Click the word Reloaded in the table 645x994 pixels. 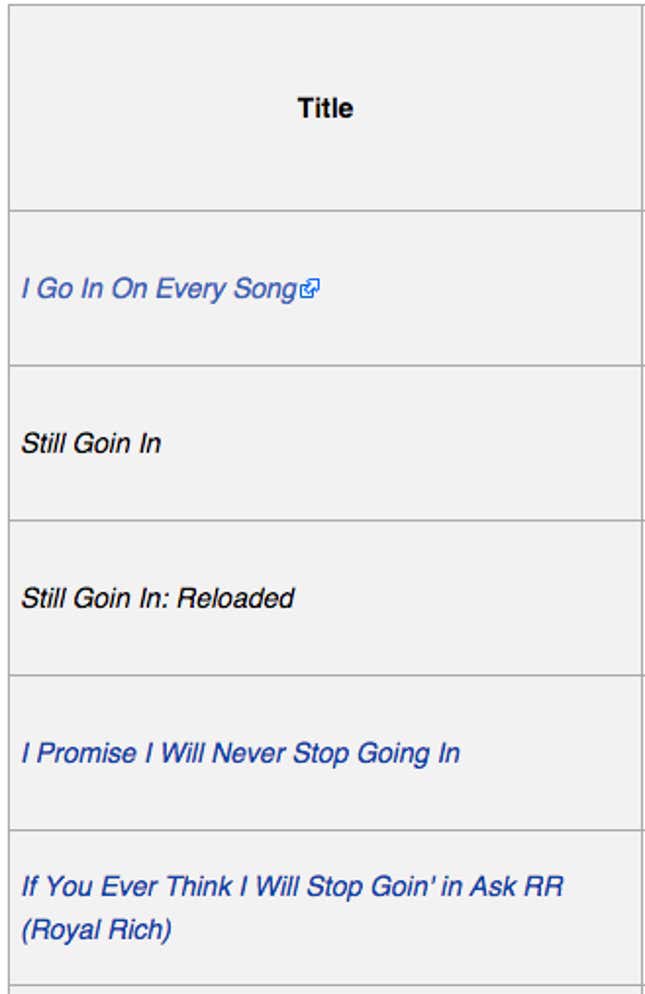pyautogui.click(x=235, y=598)
